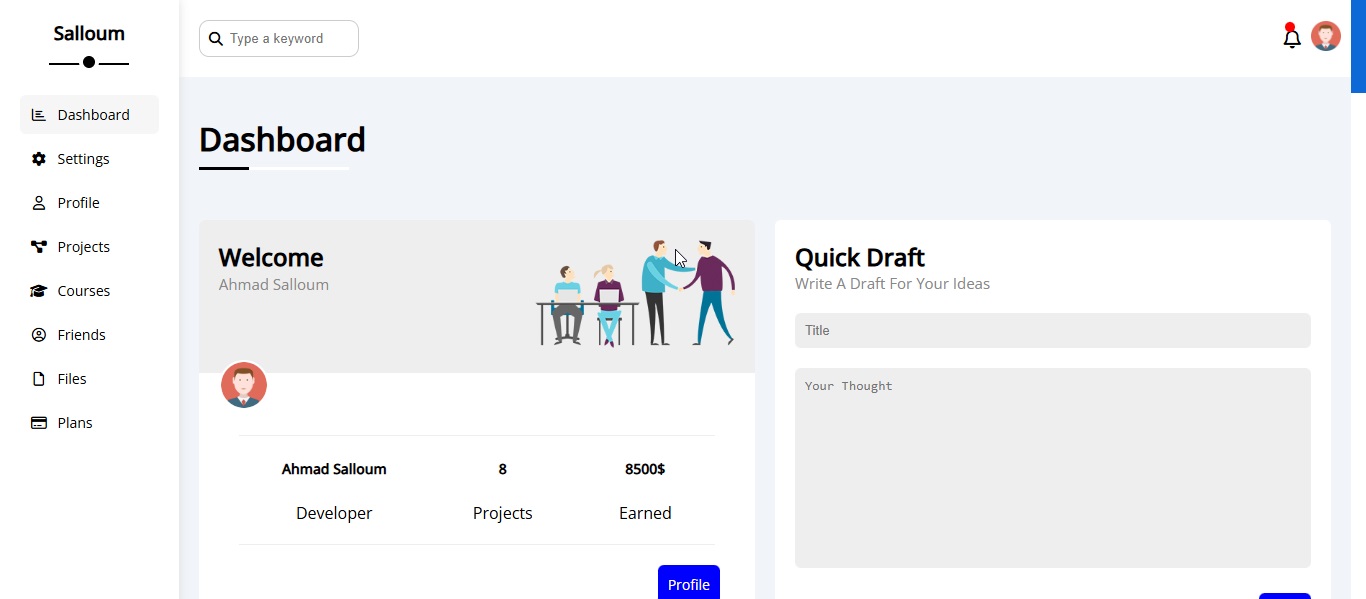
Task: Click the bold 'Ahmad Salloum' name stat
Action: coord(334,469)
